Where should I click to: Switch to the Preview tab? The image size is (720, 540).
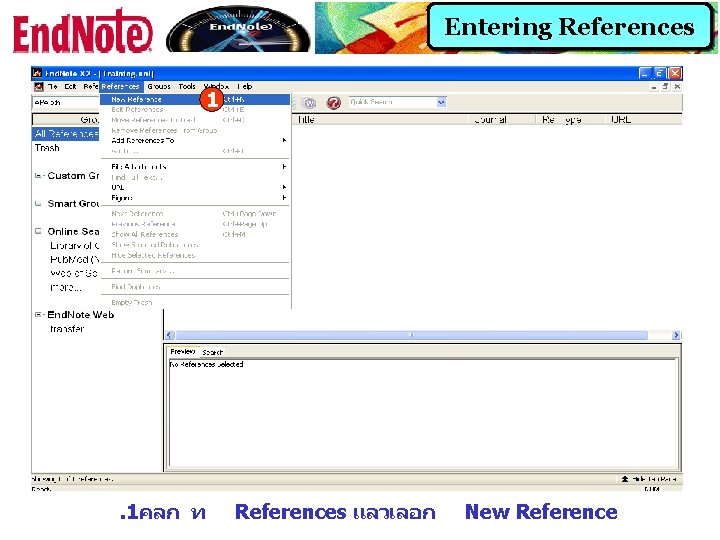tap(182, 352)
